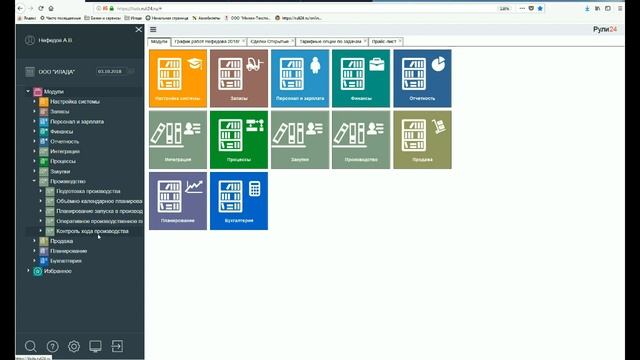Open the Интеграции module tile
Screen dimensions: 640x360
coord(178,140)
